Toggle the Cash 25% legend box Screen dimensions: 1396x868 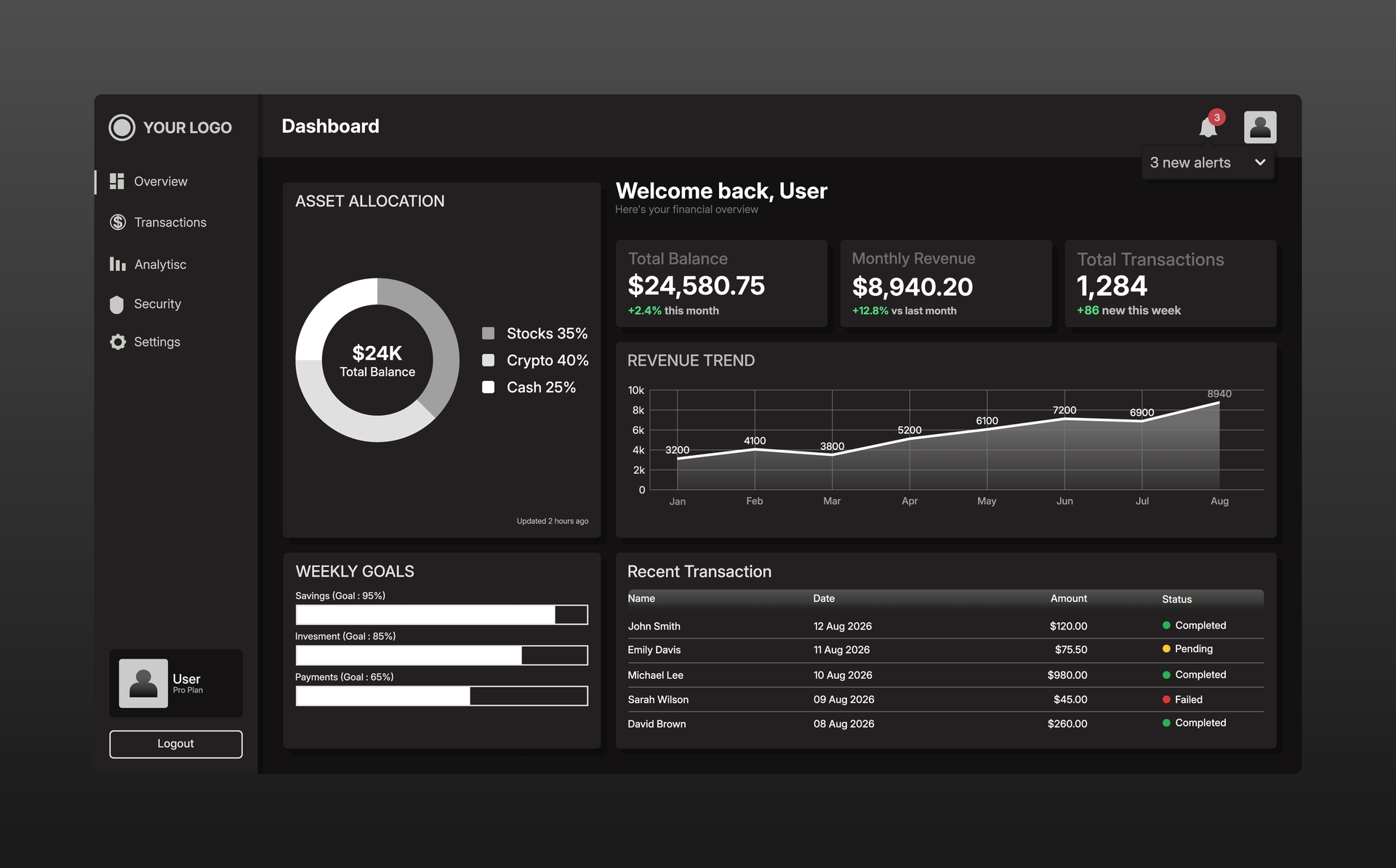point(489,387)
